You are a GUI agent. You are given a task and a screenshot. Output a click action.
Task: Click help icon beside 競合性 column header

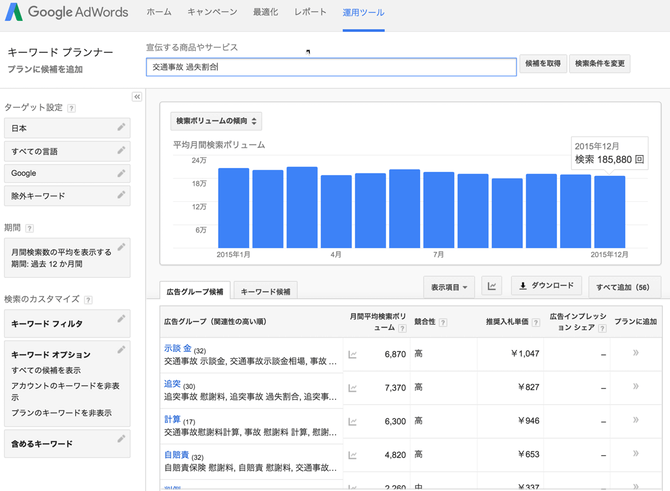pyautogui.click(x=443, y=323)
